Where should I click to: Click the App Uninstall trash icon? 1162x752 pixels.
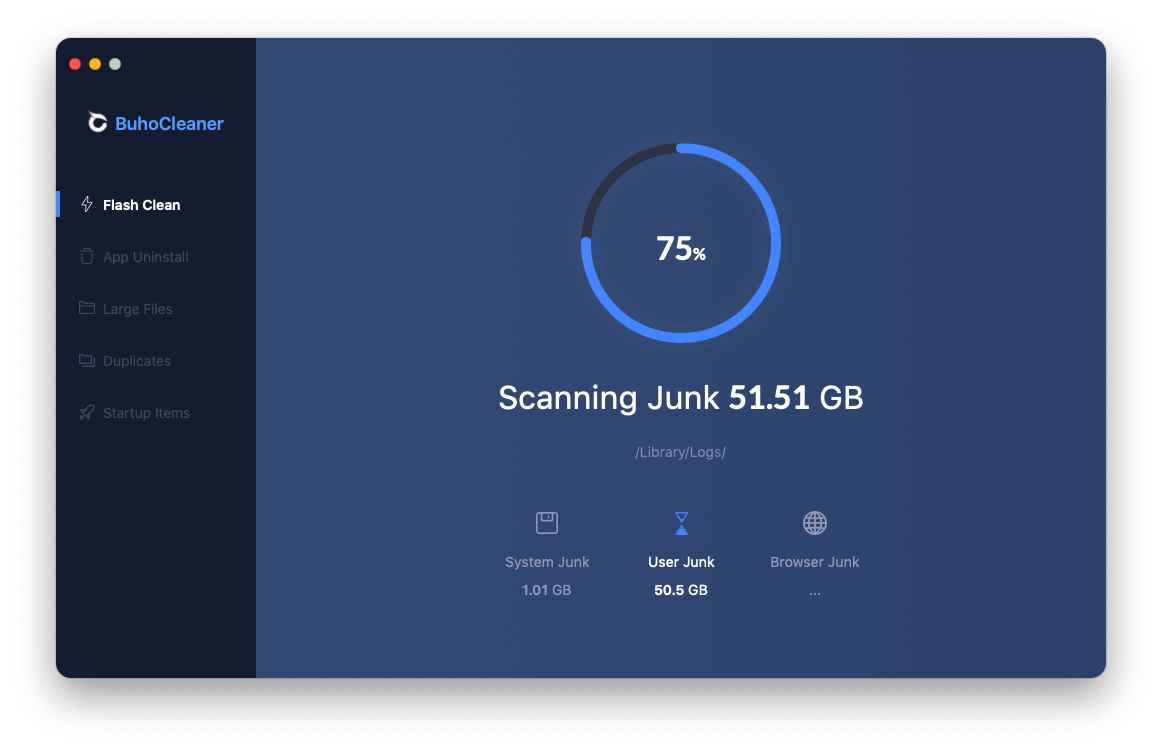[x=87, y=256]
